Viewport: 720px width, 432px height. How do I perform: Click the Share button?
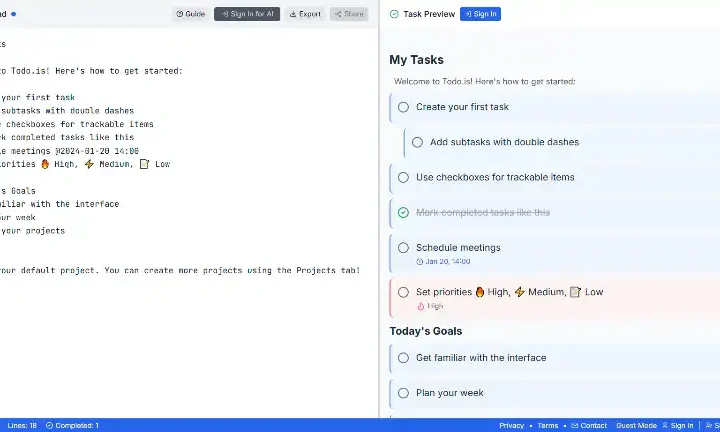(349, 14)
